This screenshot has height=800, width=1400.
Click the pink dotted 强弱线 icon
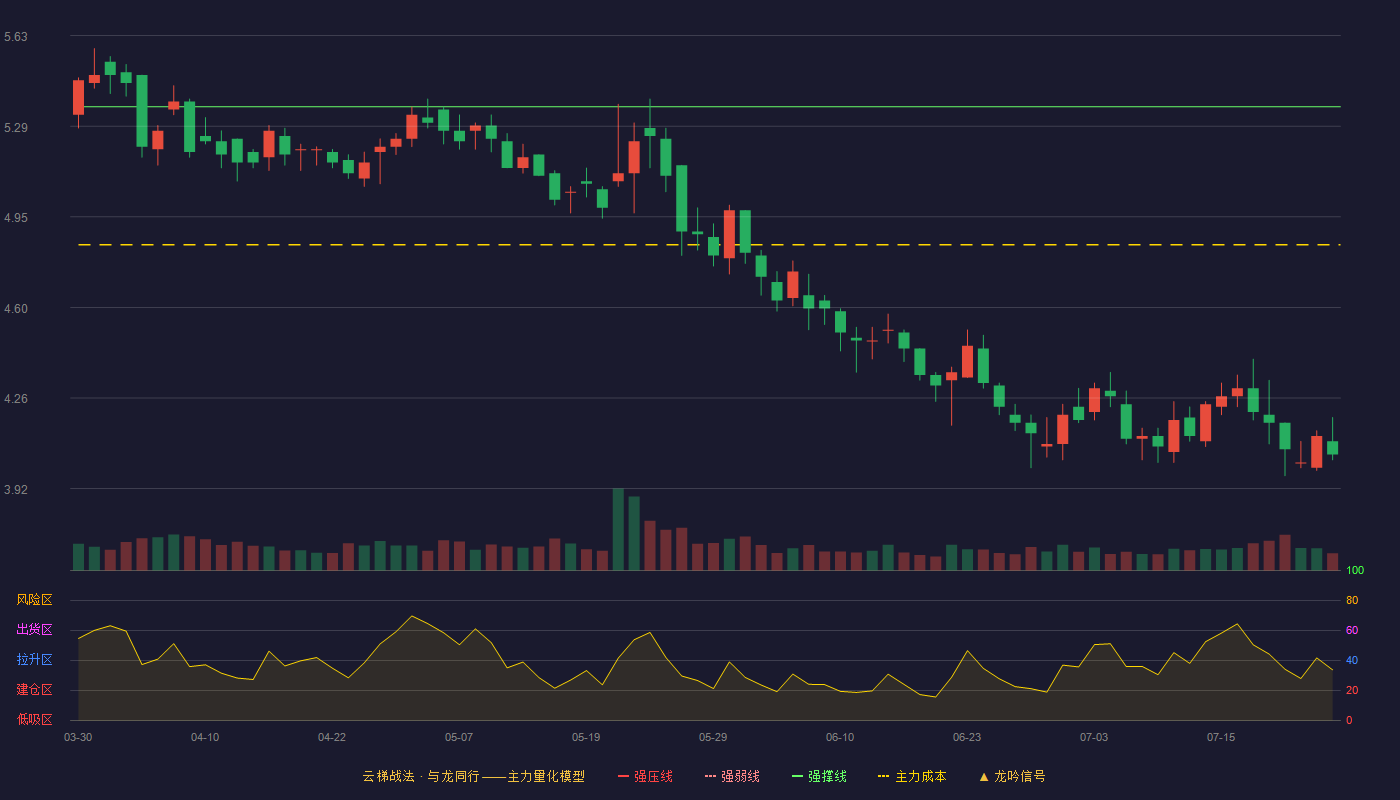[710, 776]
